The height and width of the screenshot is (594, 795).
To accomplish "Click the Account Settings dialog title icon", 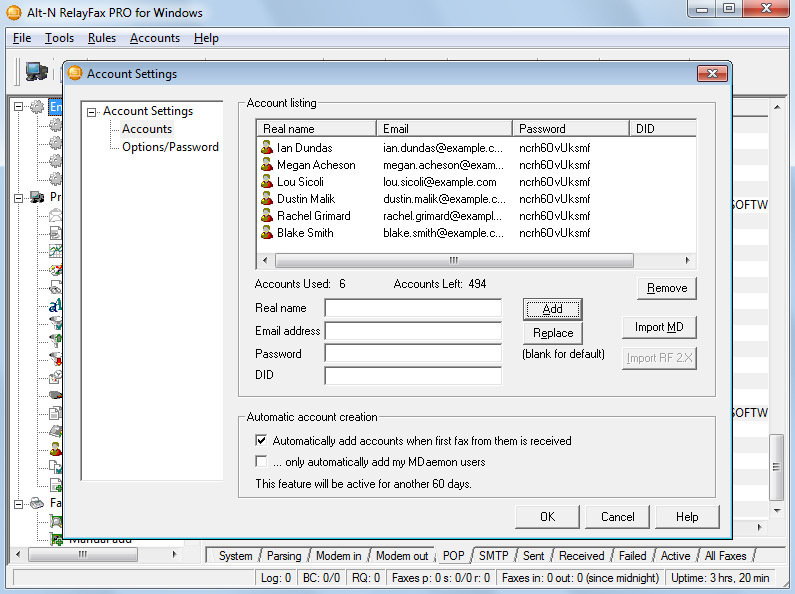I will point(75,73).
